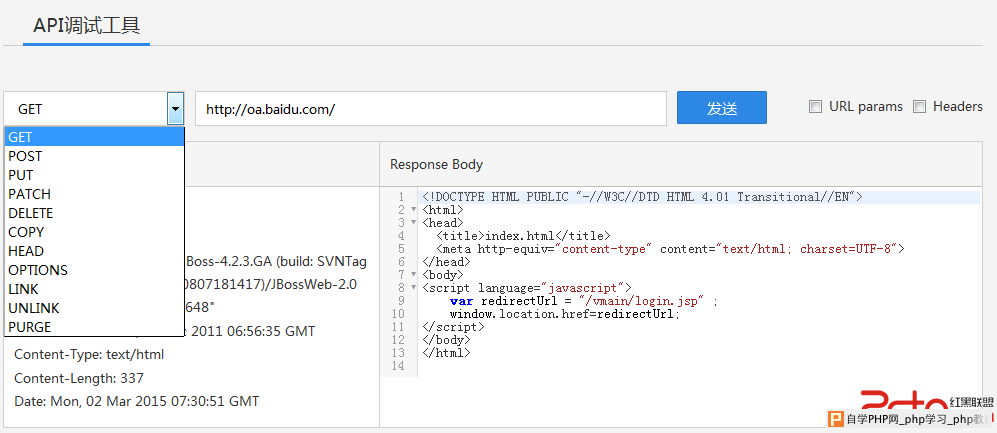Collapse the script tag fold arrow on line 8
The image size is (997, 433).
413,287
